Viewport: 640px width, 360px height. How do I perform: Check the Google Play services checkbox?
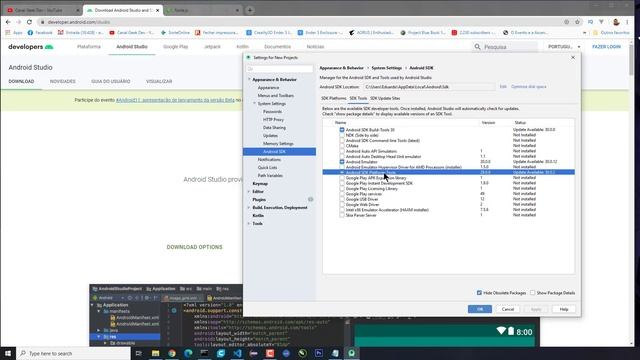342,194
